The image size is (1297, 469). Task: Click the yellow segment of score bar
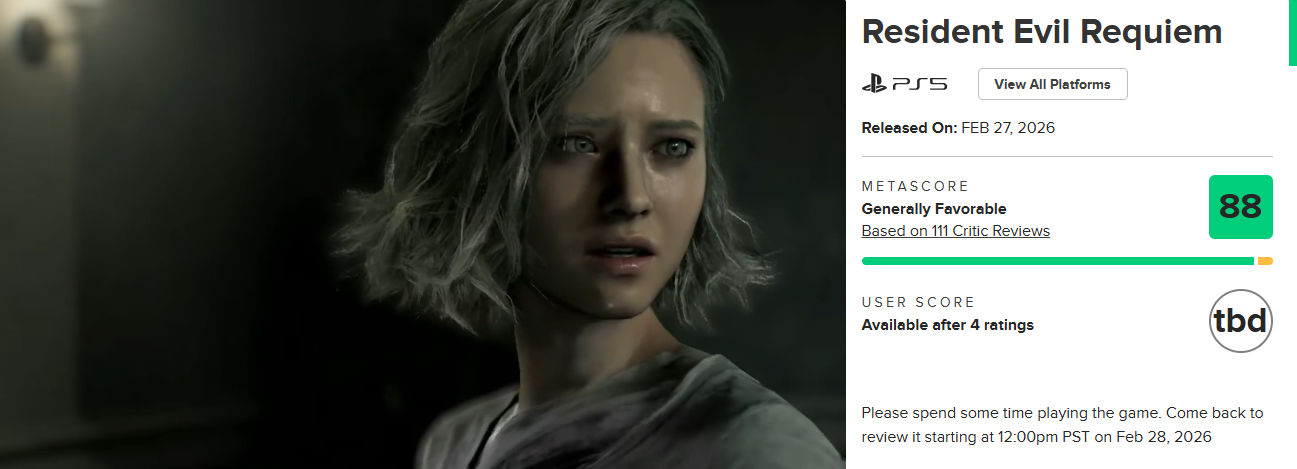pos(1265,261)
